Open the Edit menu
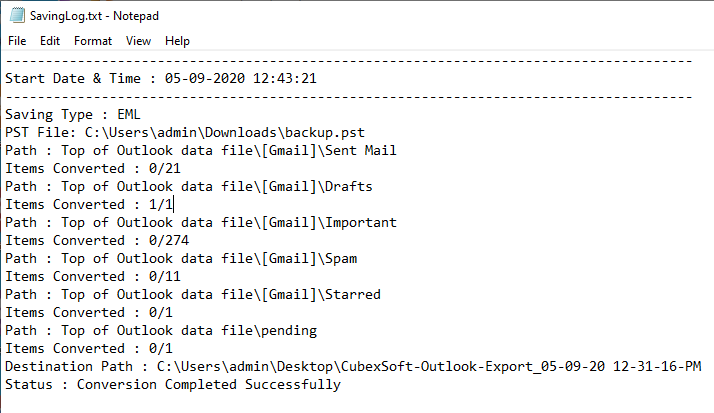Screen dimensions: 714x413 point(50,41)
